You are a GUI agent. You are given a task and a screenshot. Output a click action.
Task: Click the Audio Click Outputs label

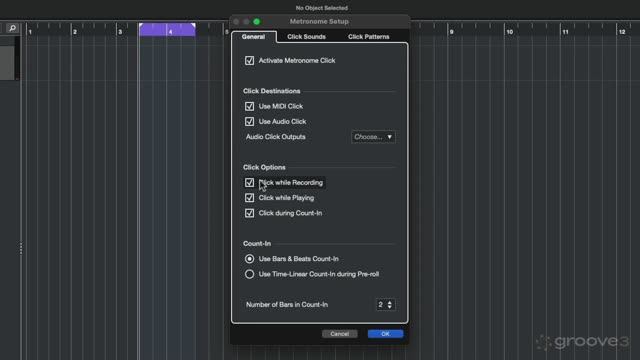point(276,137)
